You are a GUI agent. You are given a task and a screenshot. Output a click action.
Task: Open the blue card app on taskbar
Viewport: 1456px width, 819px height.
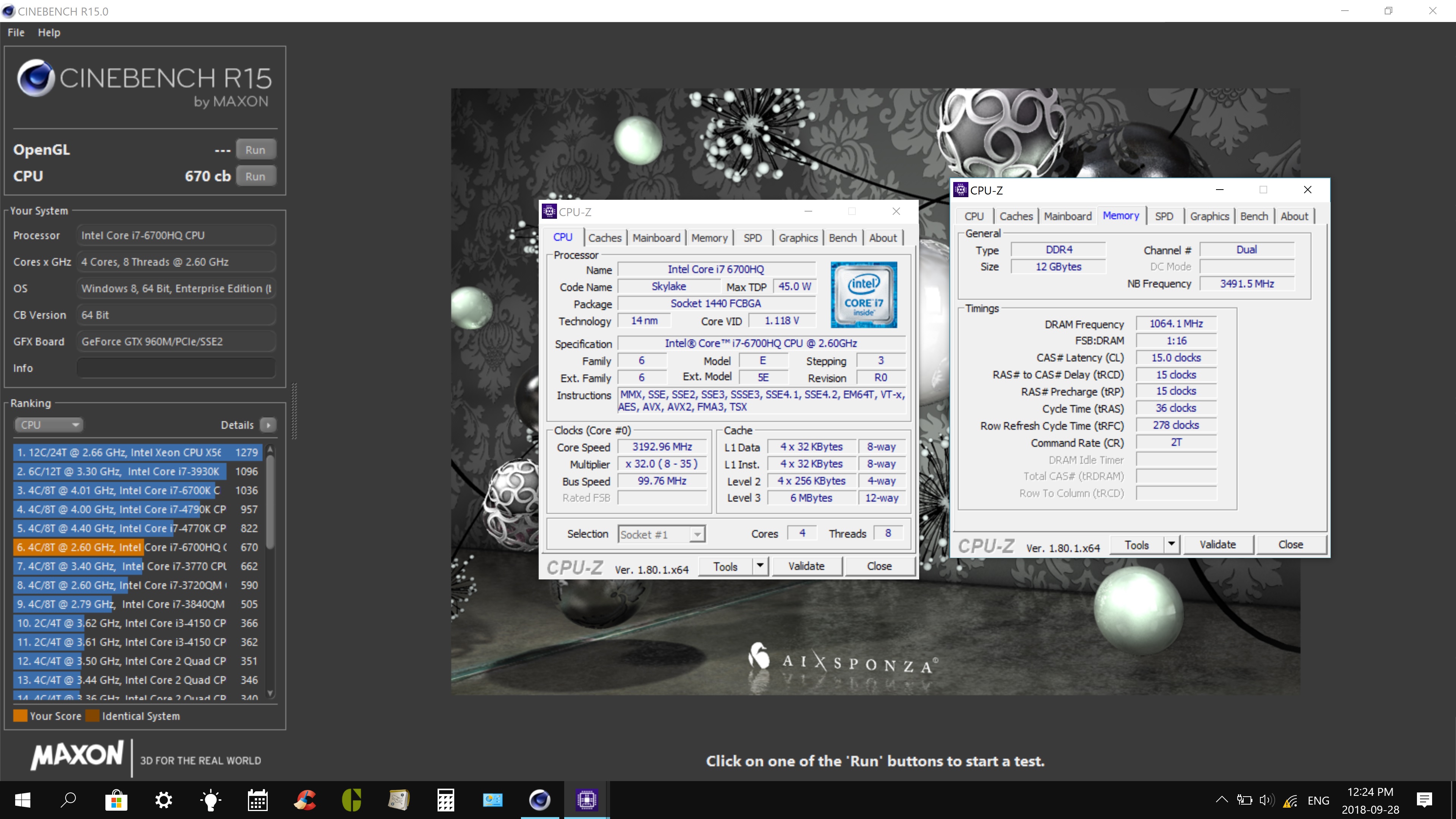click(493, 800)
